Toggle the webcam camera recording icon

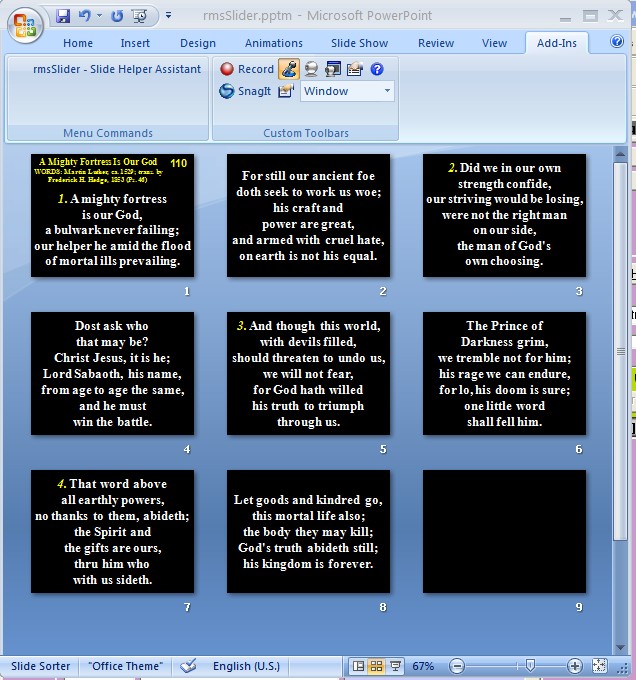coord(311,69)
